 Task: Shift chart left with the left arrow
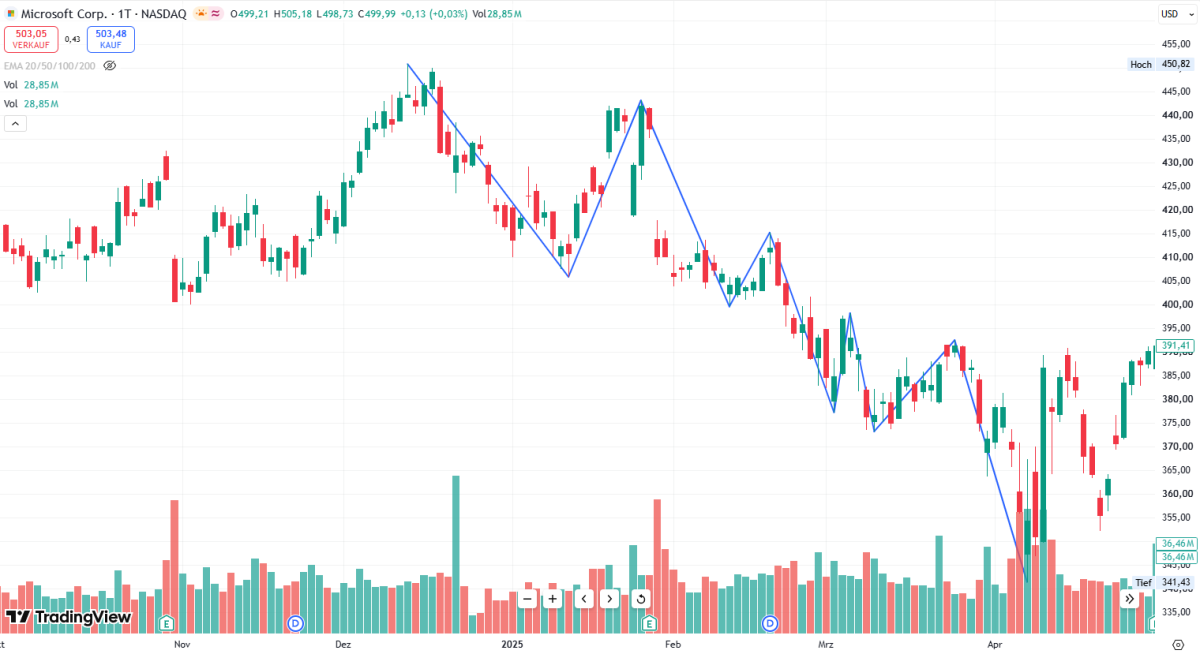584,599
